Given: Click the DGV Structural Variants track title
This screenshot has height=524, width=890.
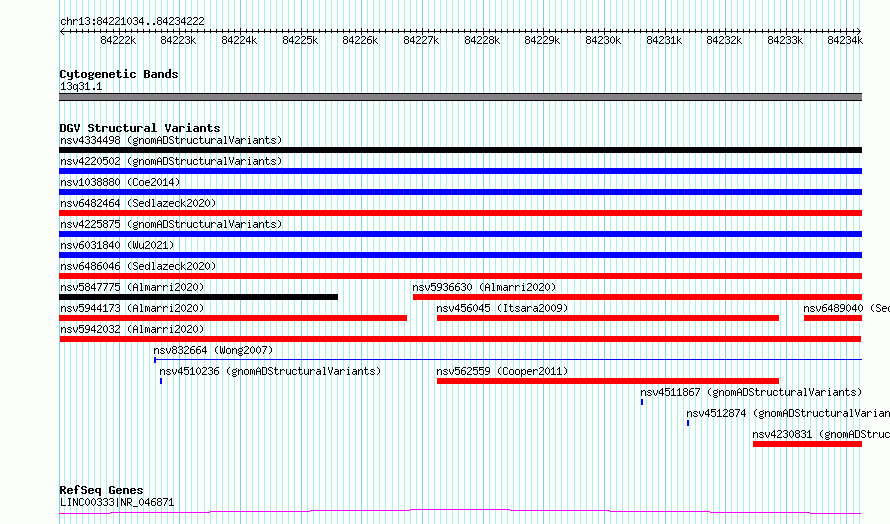Looking at the screenshot, I should [x=140, y=128].
